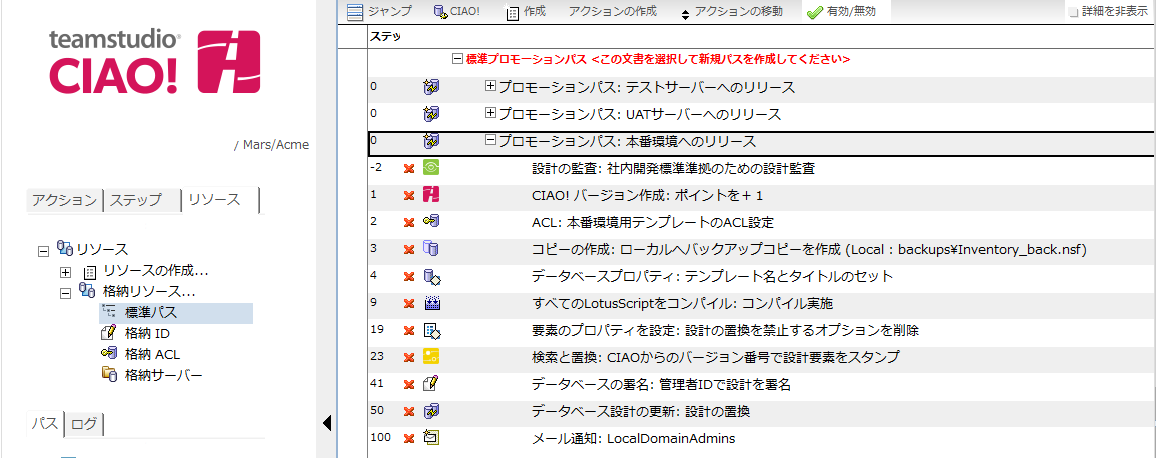Switch to the アクション tab

click(64, 200)
